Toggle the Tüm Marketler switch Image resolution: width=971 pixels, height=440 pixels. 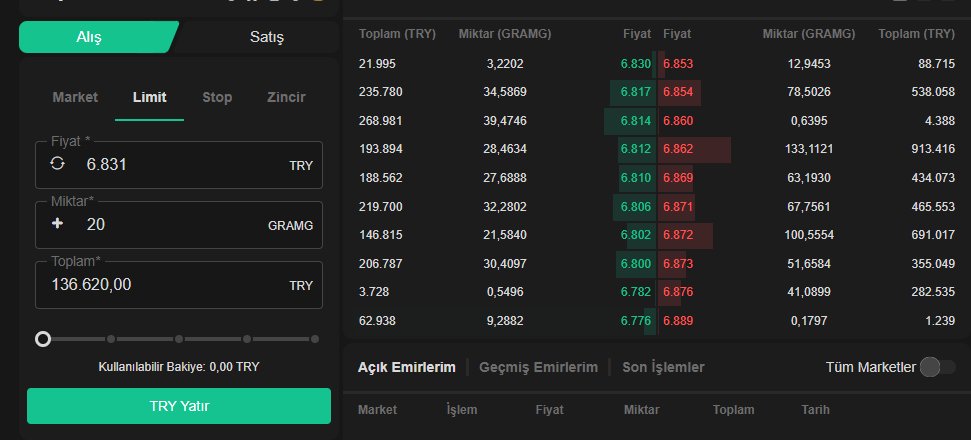[x=937, y=367]
